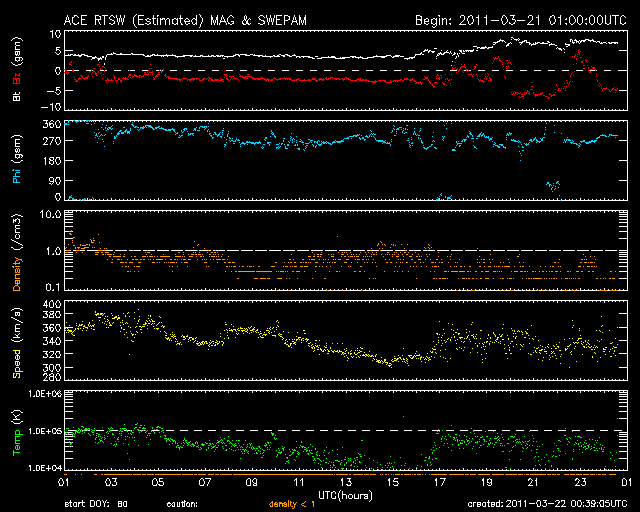The image size is (640, 512).
Task: Click hour 05 on the UTC axis
Action: (158, 482)
